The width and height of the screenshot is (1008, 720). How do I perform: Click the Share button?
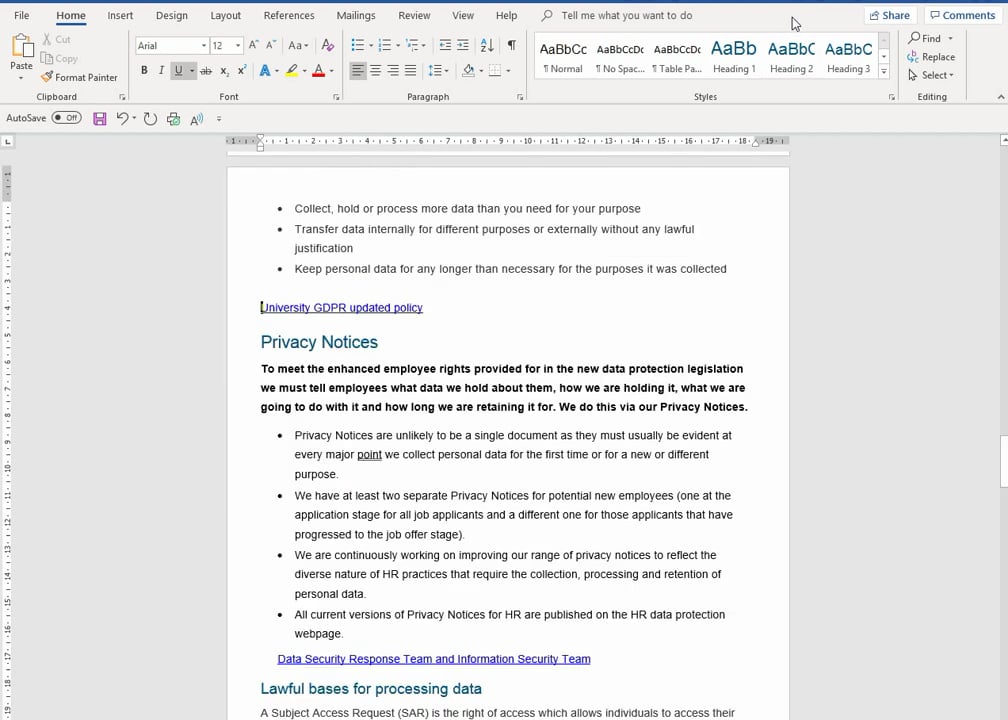(889, 15)
